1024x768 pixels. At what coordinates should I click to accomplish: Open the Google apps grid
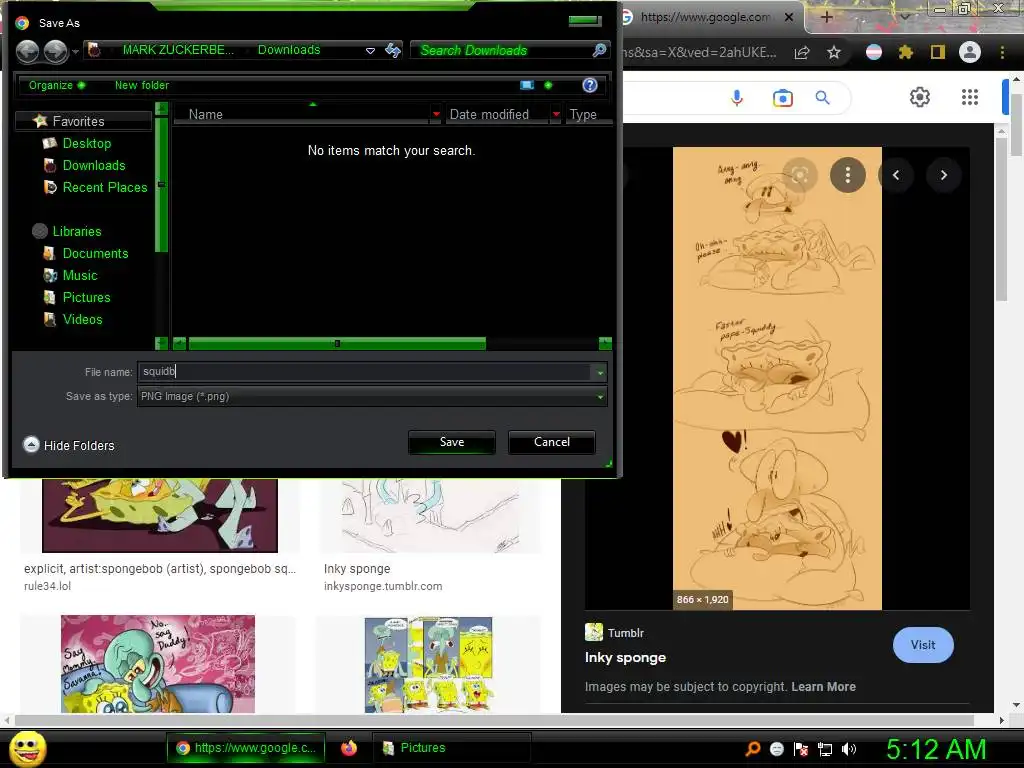pyautogui.click(x=970, y=97)
